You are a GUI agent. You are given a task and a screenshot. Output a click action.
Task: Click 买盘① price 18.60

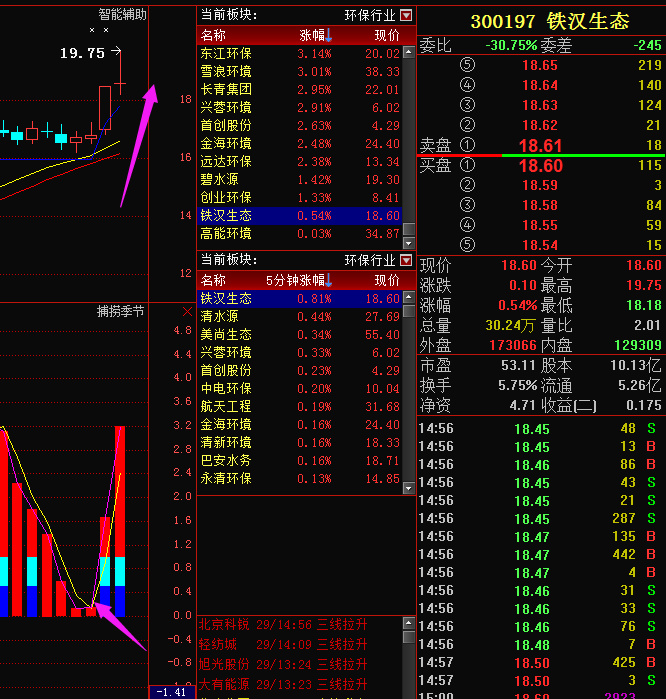540,166
